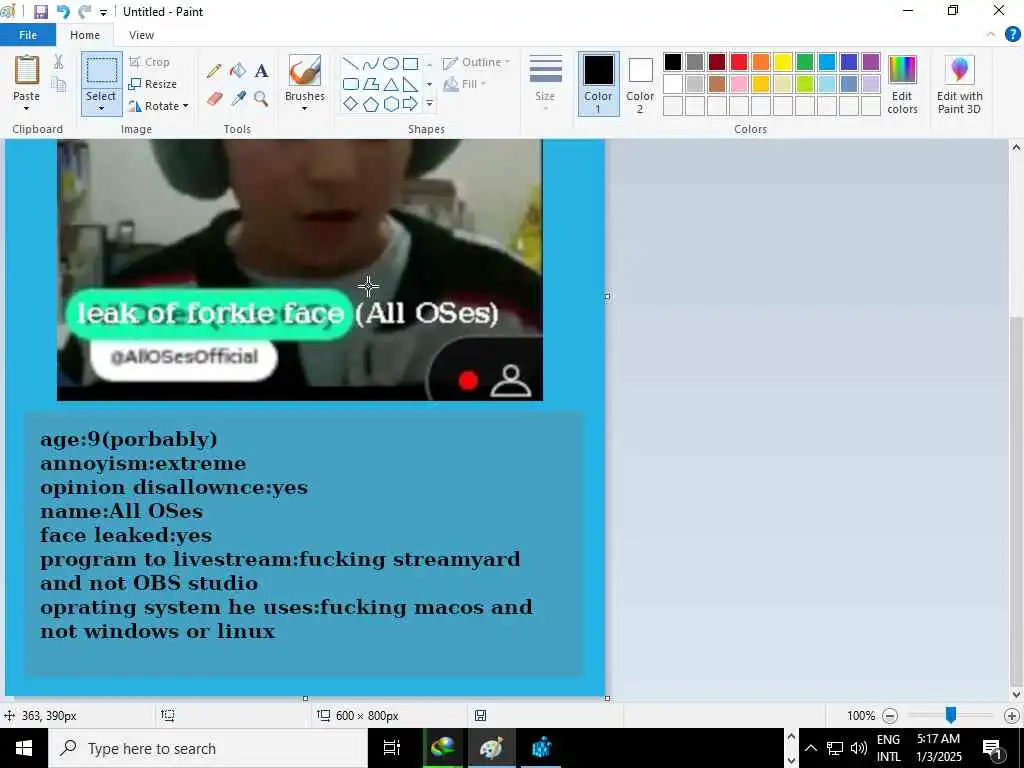Click the Windows Start button
Image resolution: width=1024 pixels, height=768 pixels.
pyautogui.click(x=24, y=748)
